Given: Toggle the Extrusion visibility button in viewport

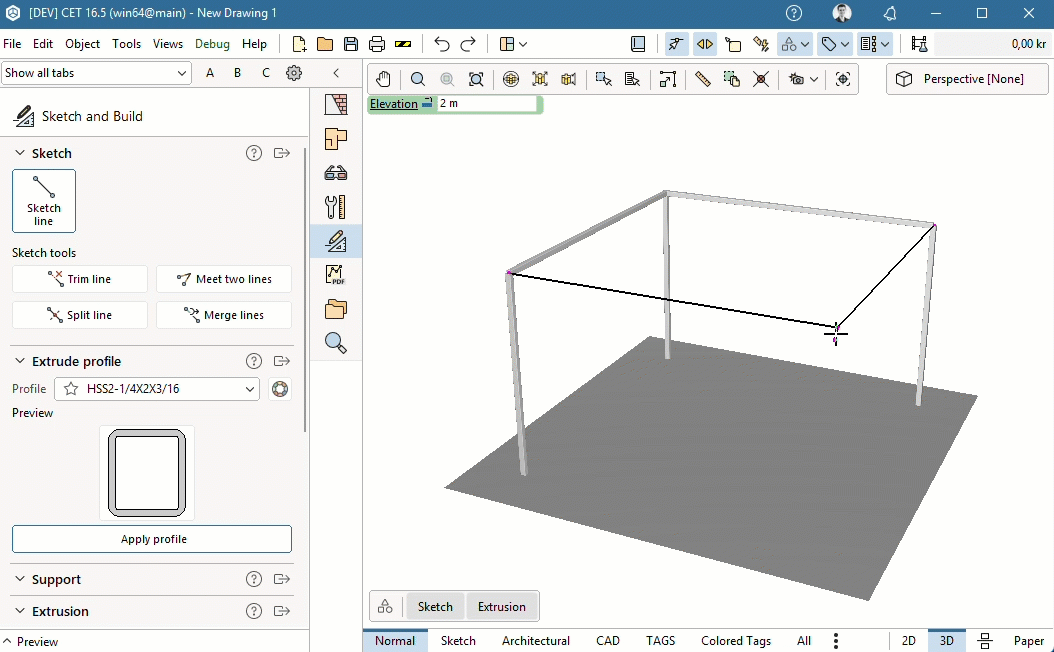Looking at the screenshot, I should click(x=501, y=606).
